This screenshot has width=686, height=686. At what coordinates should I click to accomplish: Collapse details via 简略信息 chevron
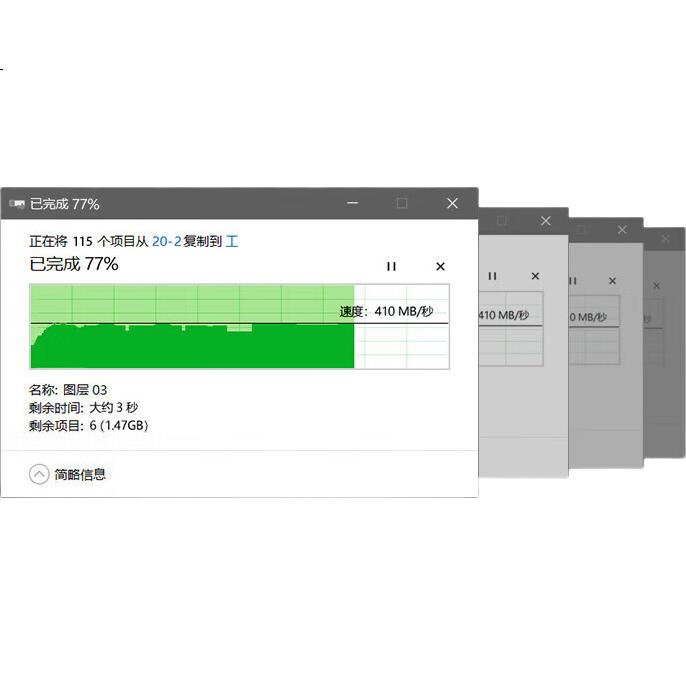pos(39,474)
